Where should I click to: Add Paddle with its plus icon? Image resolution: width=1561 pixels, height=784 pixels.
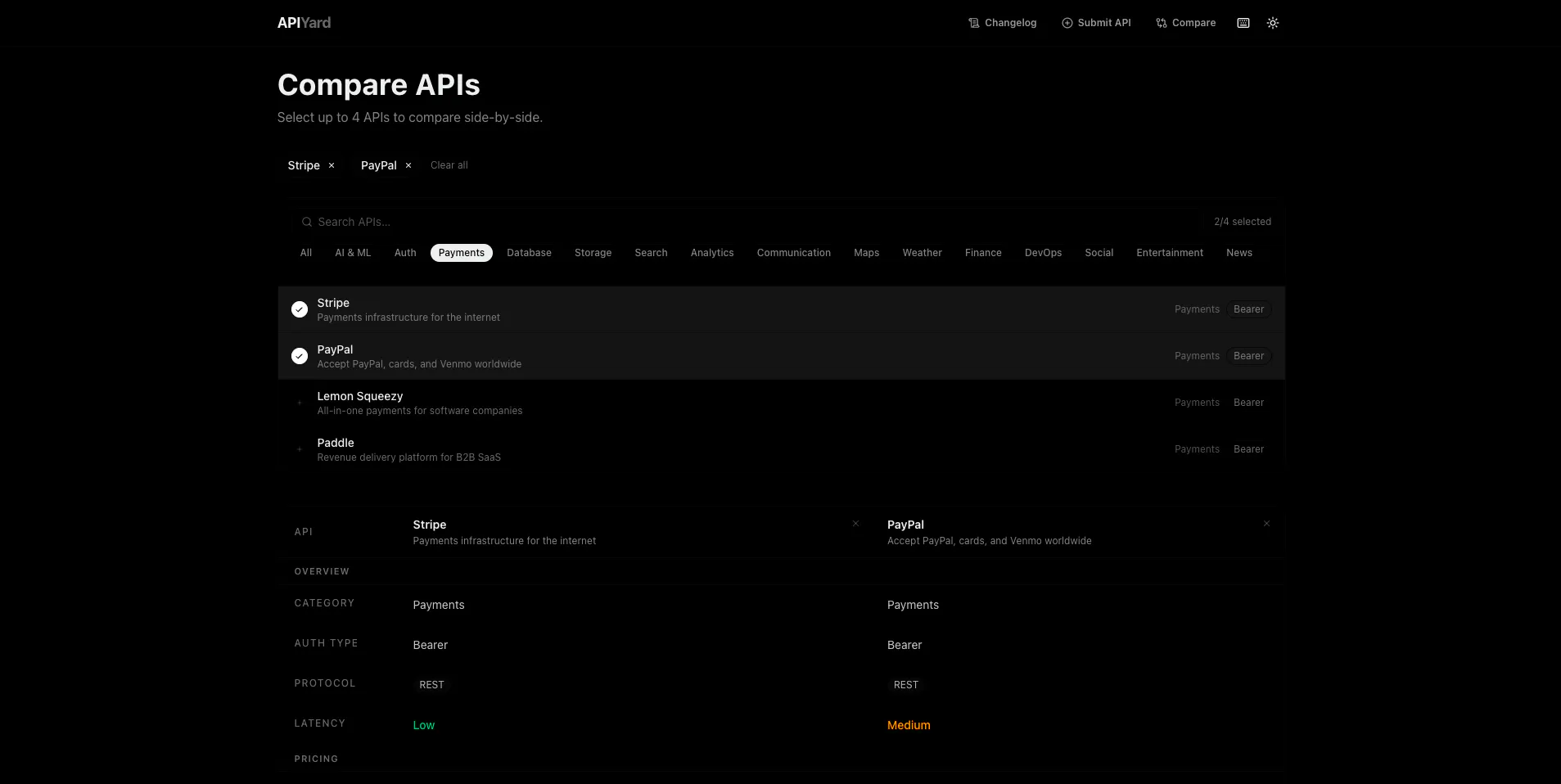point(300,449)
